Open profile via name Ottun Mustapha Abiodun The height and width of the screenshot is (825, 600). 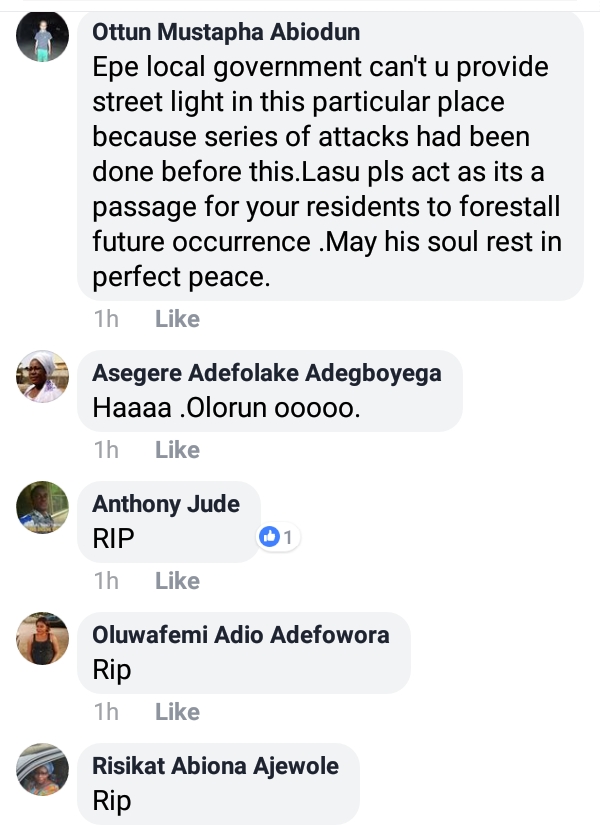(226, 33)
